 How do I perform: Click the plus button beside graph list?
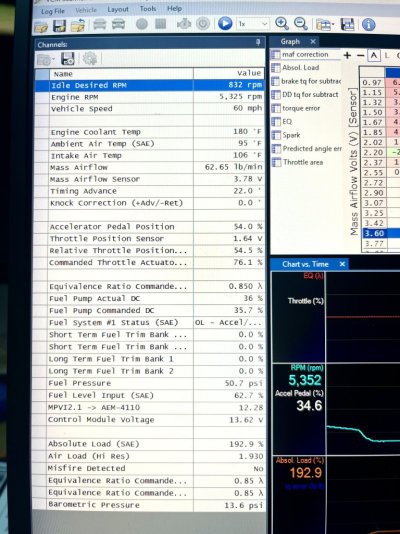(x=347, y=55)
